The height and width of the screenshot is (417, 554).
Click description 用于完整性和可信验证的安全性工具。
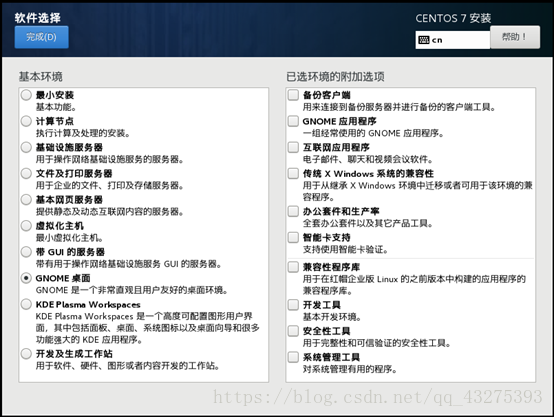pyautogui.click(x=377, y=343)
